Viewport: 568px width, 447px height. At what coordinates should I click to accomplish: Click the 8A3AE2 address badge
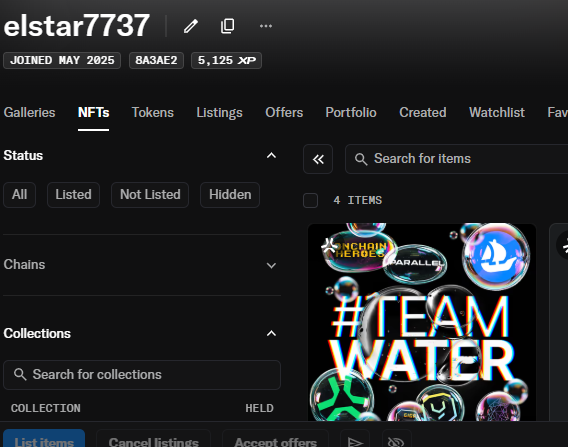tap(156, 60)
